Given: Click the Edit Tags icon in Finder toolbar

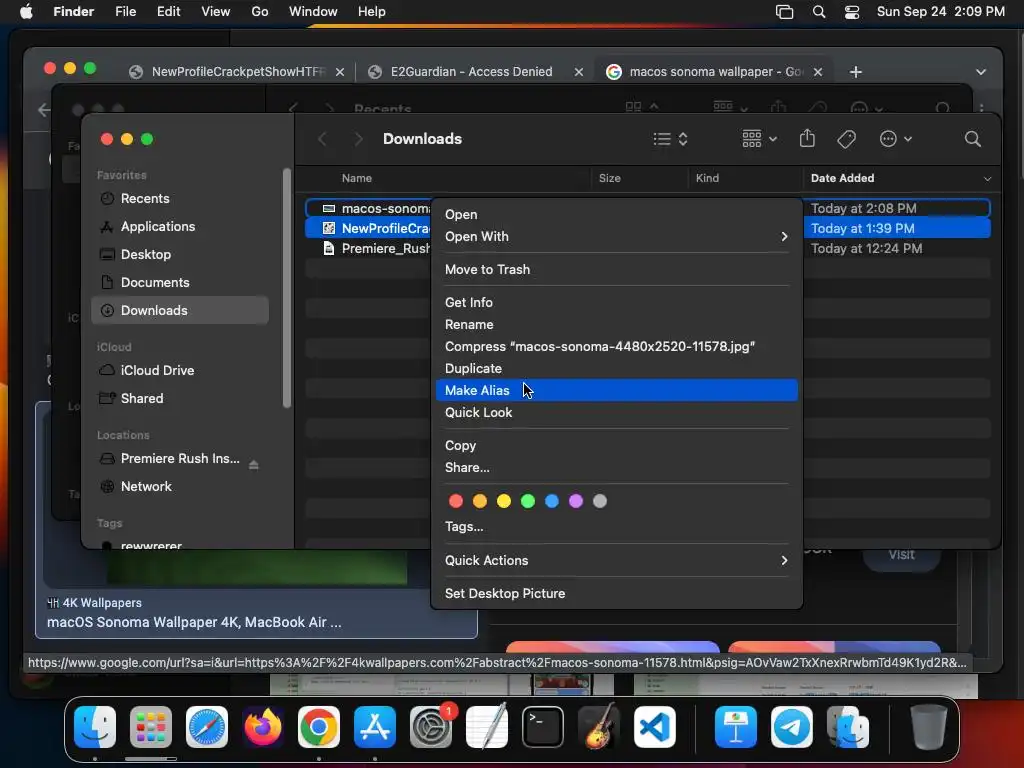Looking at the screenshot, I should [x=846, y=139].
